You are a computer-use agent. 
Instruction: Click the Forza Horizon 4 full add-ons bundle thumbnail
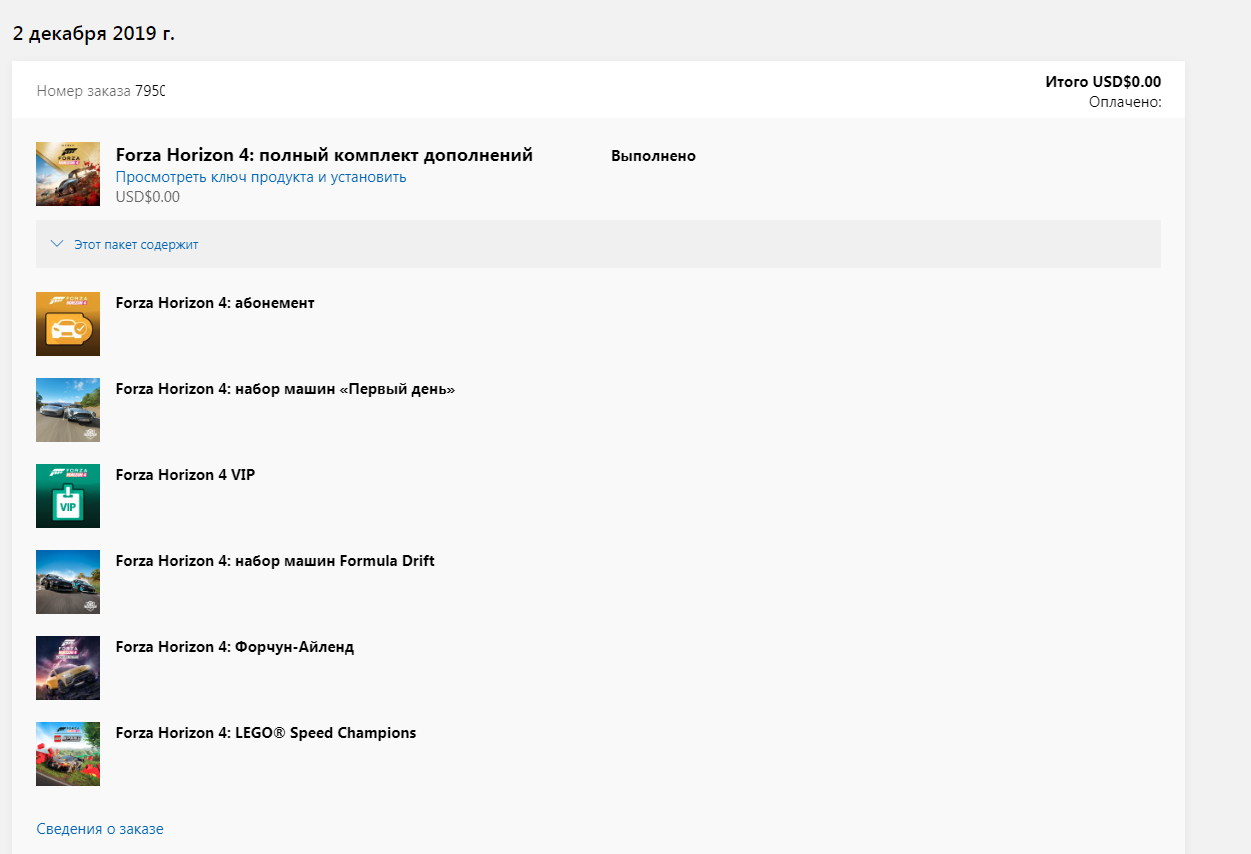(x=68, y=174)
